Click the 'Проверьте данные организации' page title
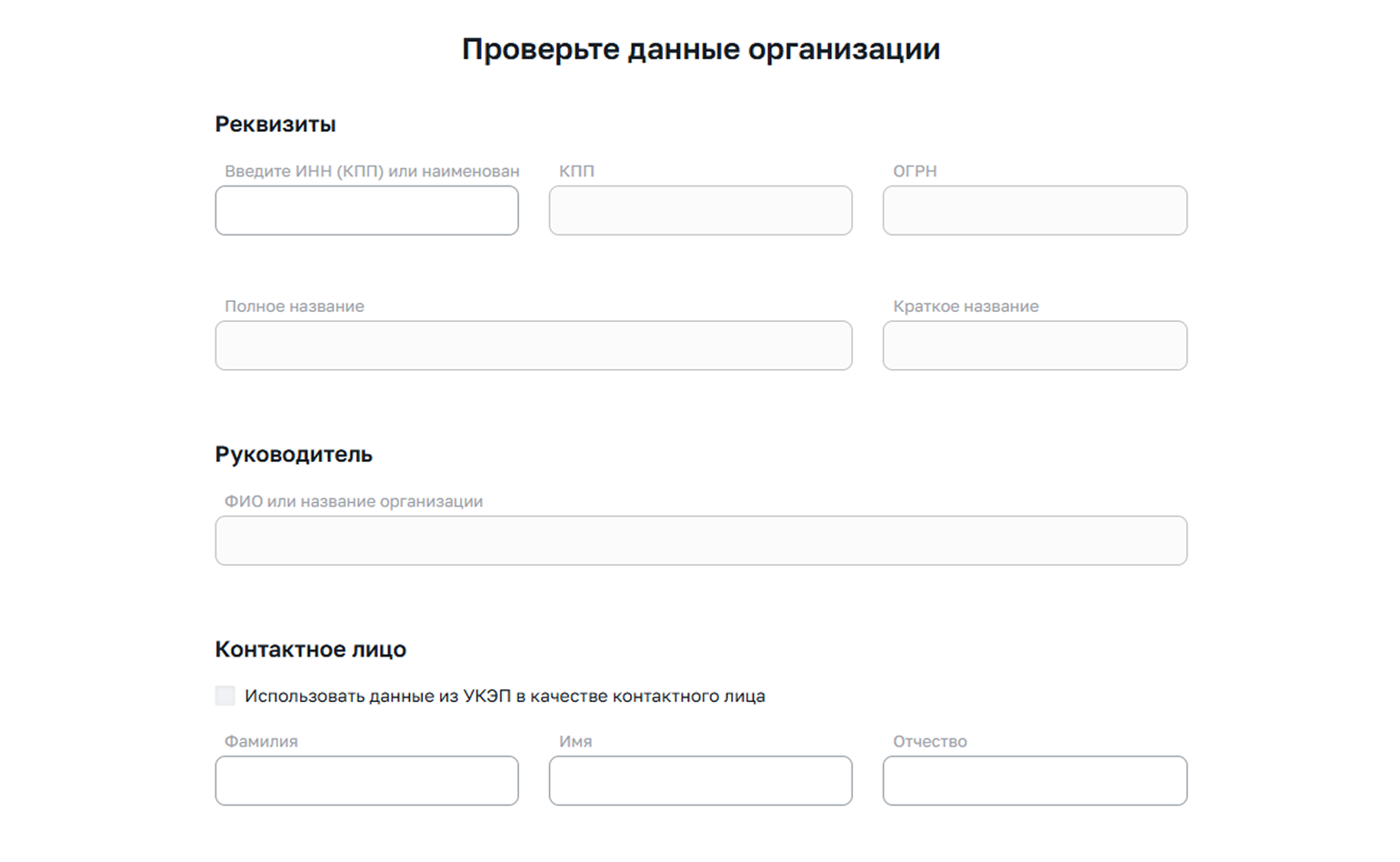 pos(700,49)
